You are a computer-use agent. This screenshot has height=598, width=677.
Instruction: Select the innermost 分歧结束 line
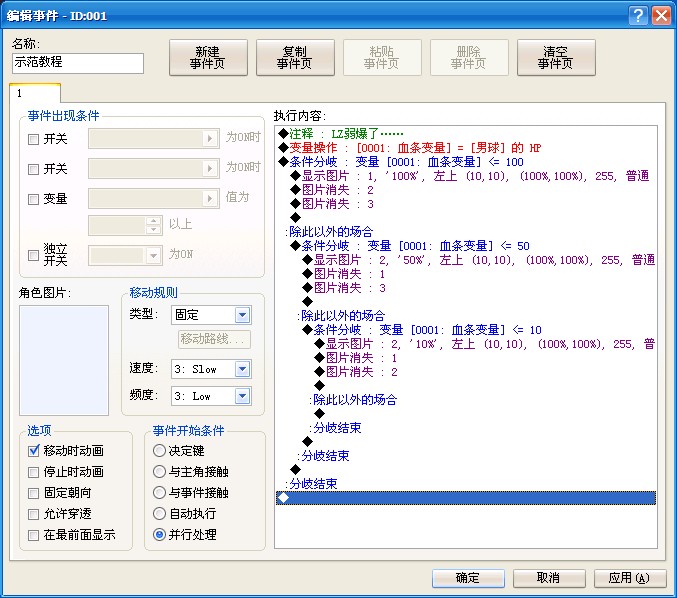coord(465,428)
